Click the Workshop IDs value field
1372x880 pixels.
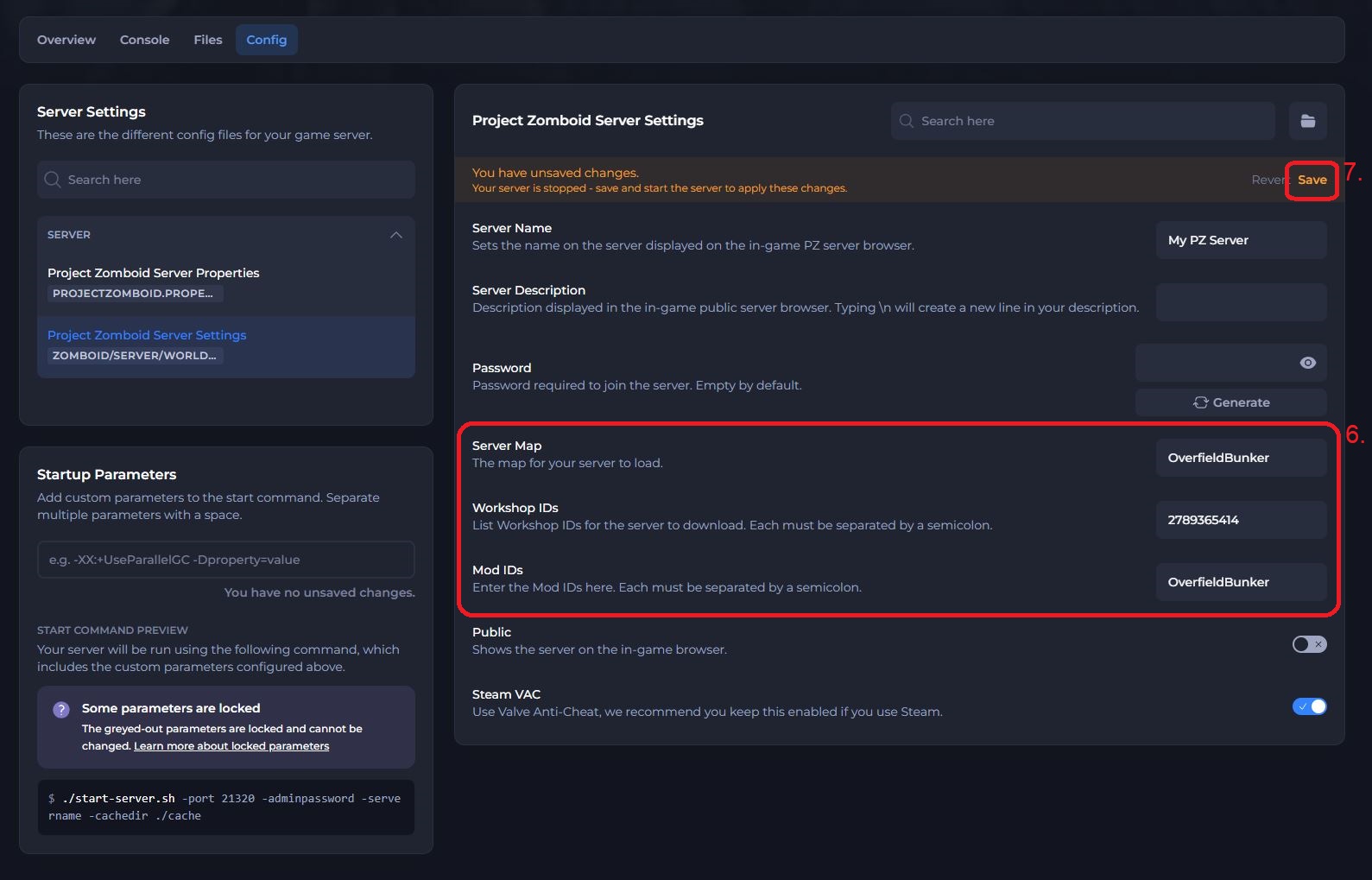click(x=1241, y=520)
